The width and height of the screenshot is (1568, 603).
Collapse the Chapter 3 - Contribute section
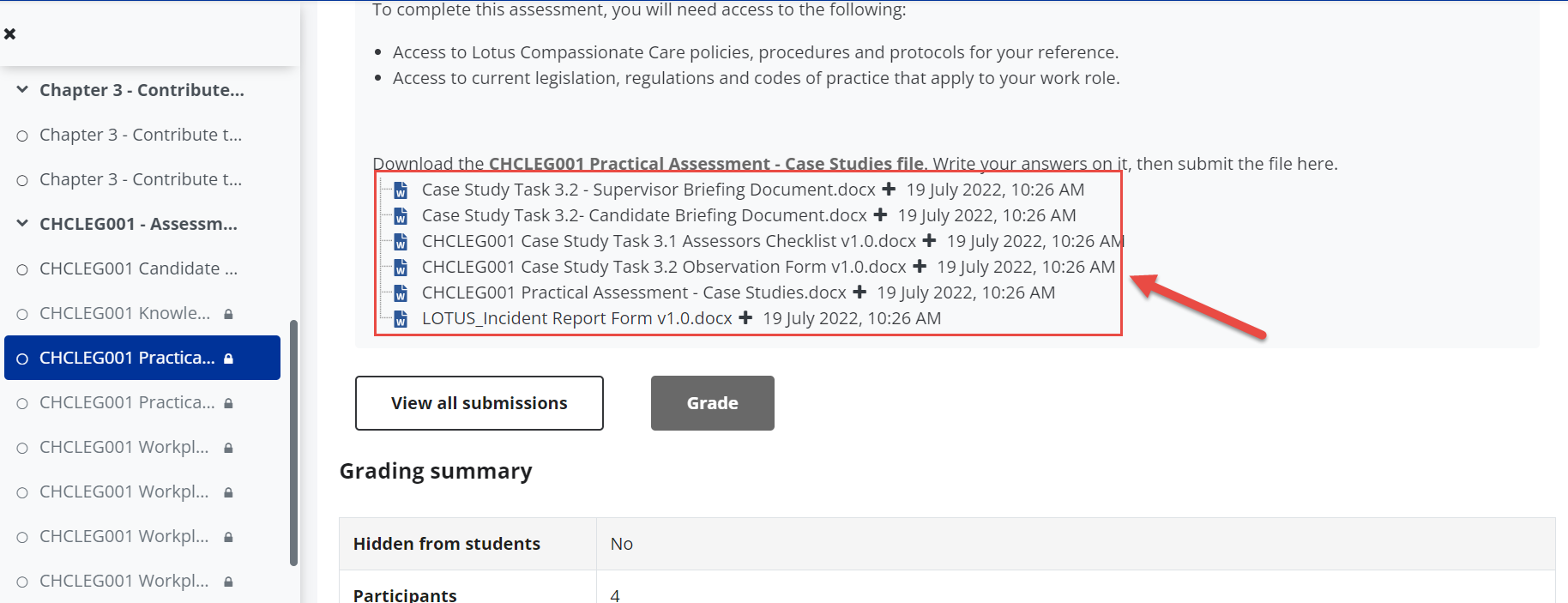pos(22,89)
